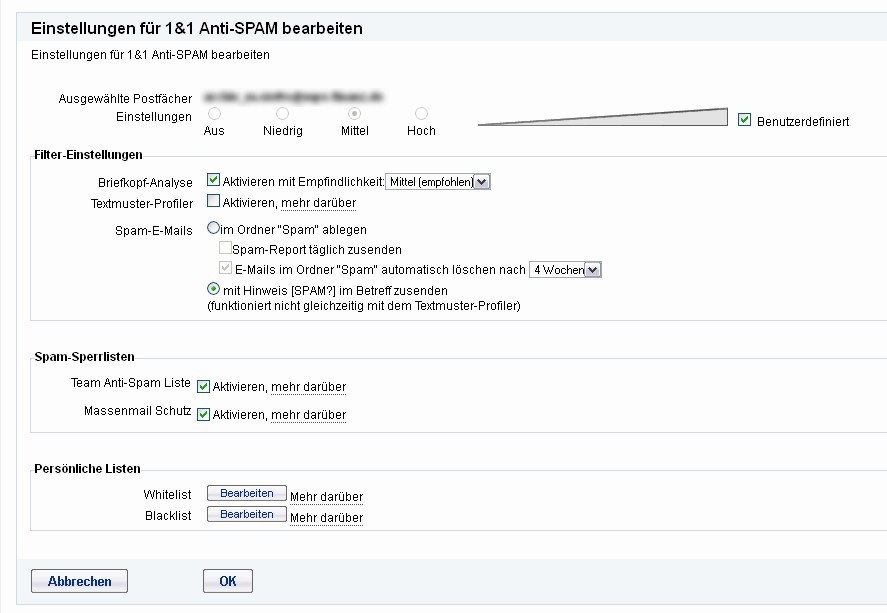Disable the Briefkopf-Analyse checkbox

point(213,181)
